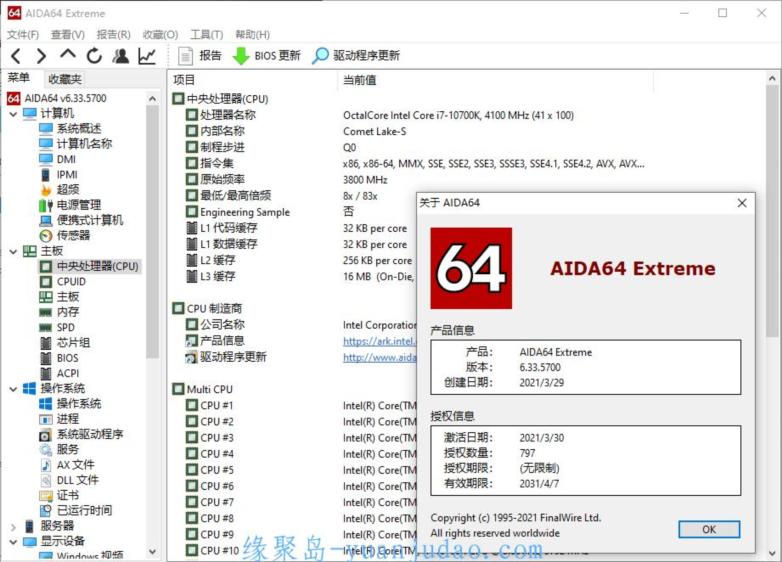The height and width of the screenshot is (562, 782).
Task: Select the AIDA64 v6.33.5700 root item
Action: point(57,98)
